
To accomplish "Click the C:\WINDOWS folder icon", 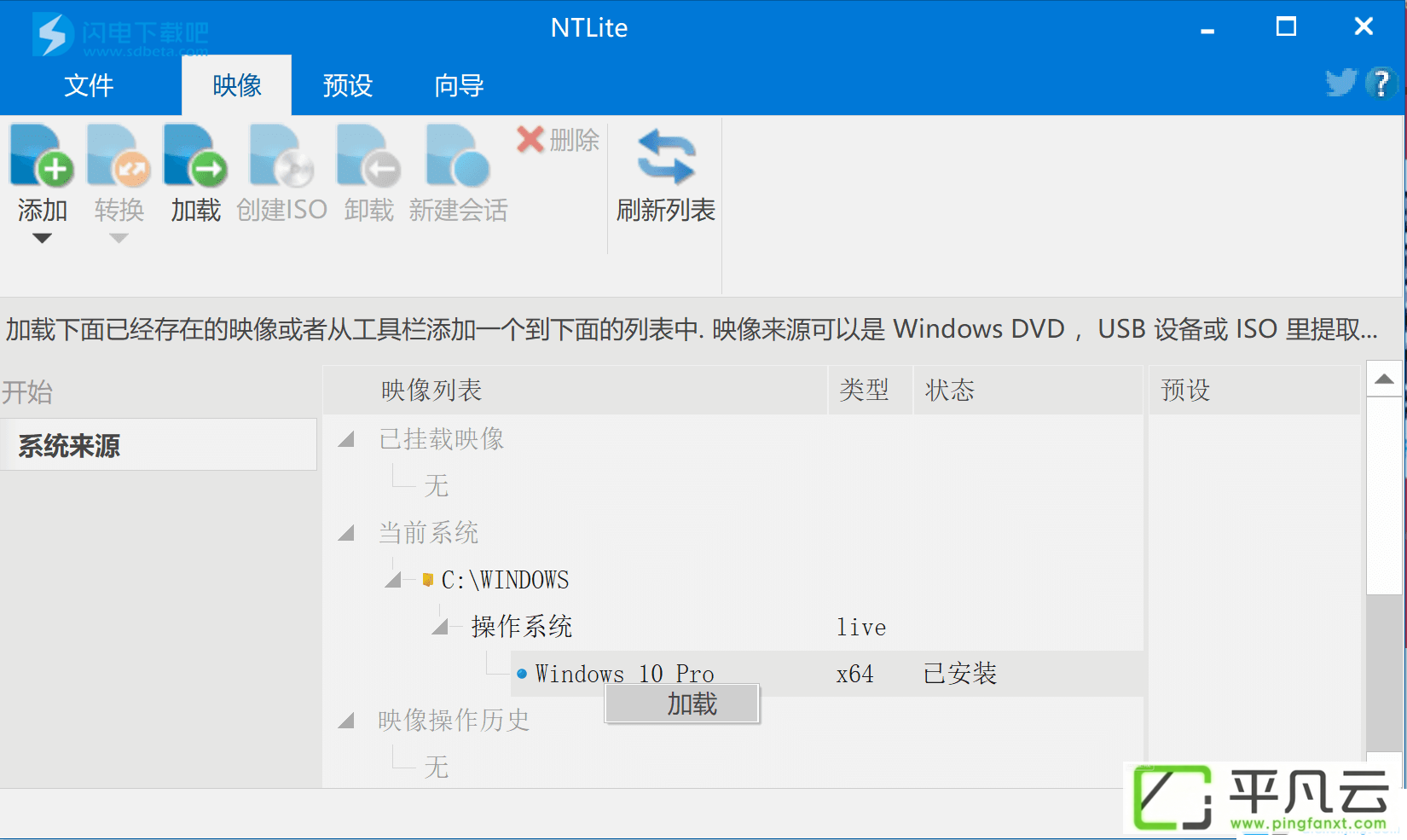I will coord(428,580).
